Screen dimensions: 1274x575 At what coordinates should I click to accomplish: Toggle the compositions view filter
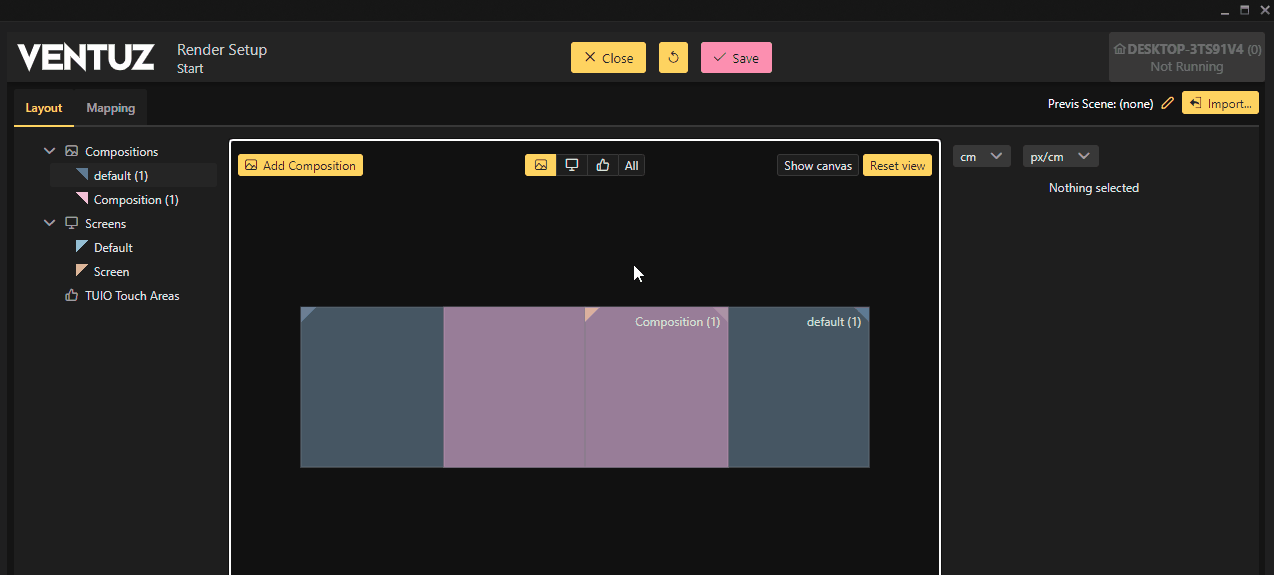[x=540, y=165]
